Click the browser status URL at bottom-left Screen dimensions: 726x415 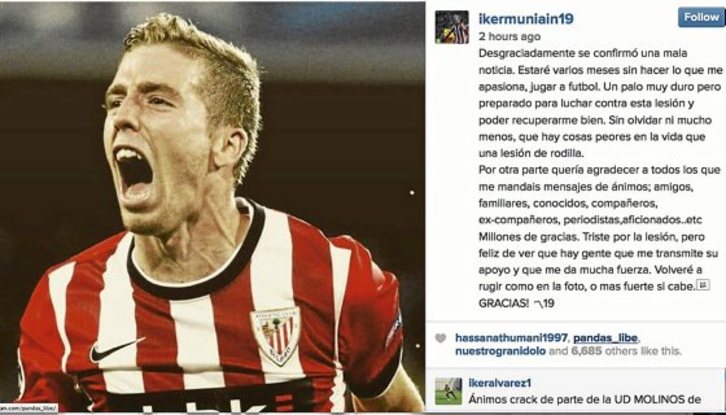click(29, 408)
